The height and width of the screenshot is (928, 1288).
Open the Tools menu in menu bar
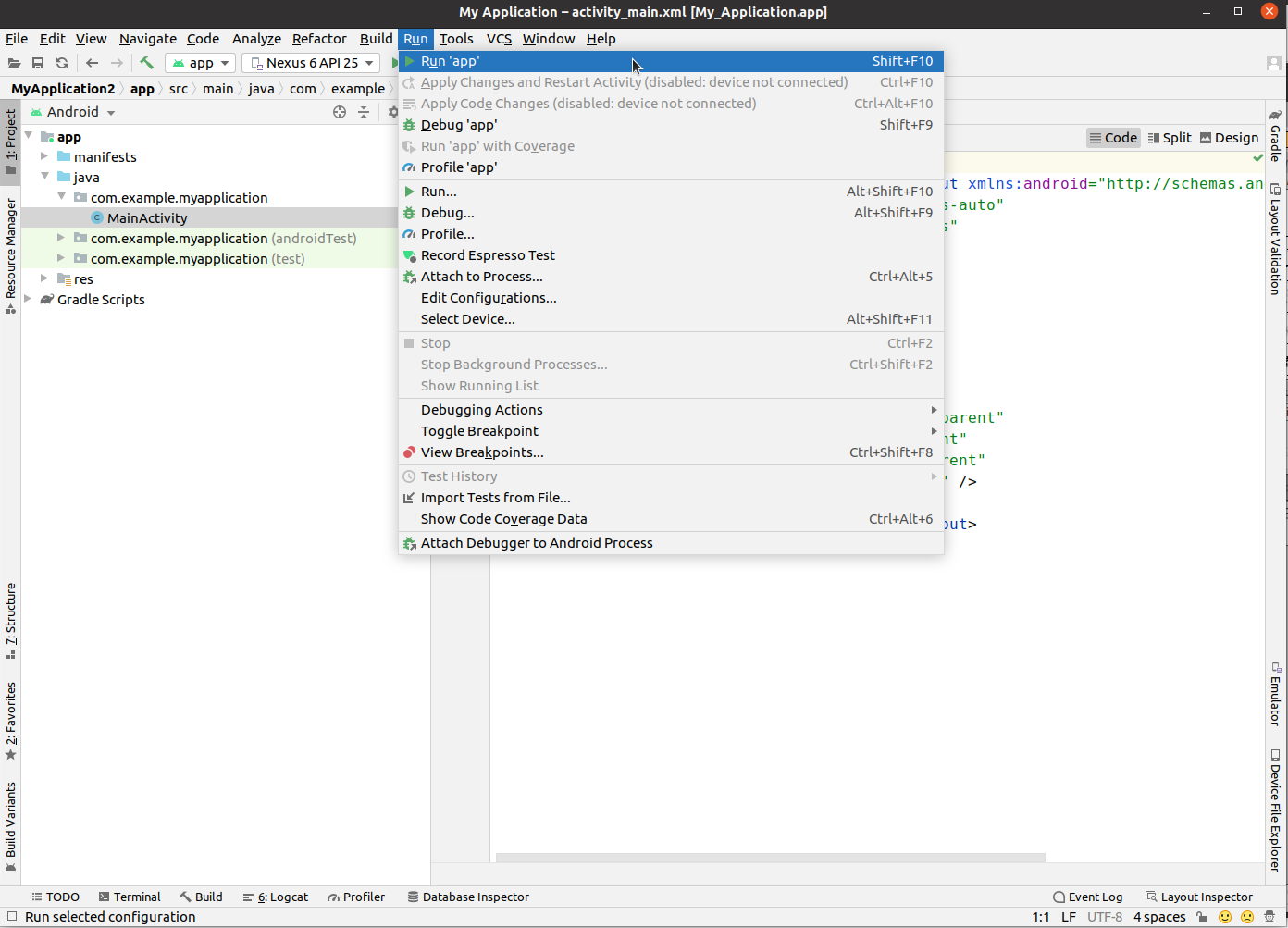coord(456,39)
